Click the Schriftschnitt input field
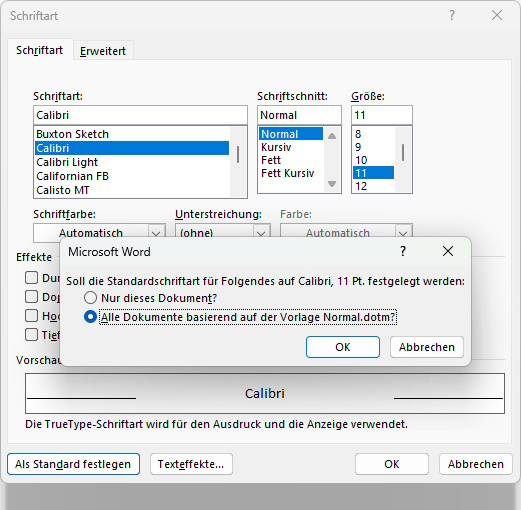Image resolution: width=521 pixels, height=510 pixels. (299, 115)
